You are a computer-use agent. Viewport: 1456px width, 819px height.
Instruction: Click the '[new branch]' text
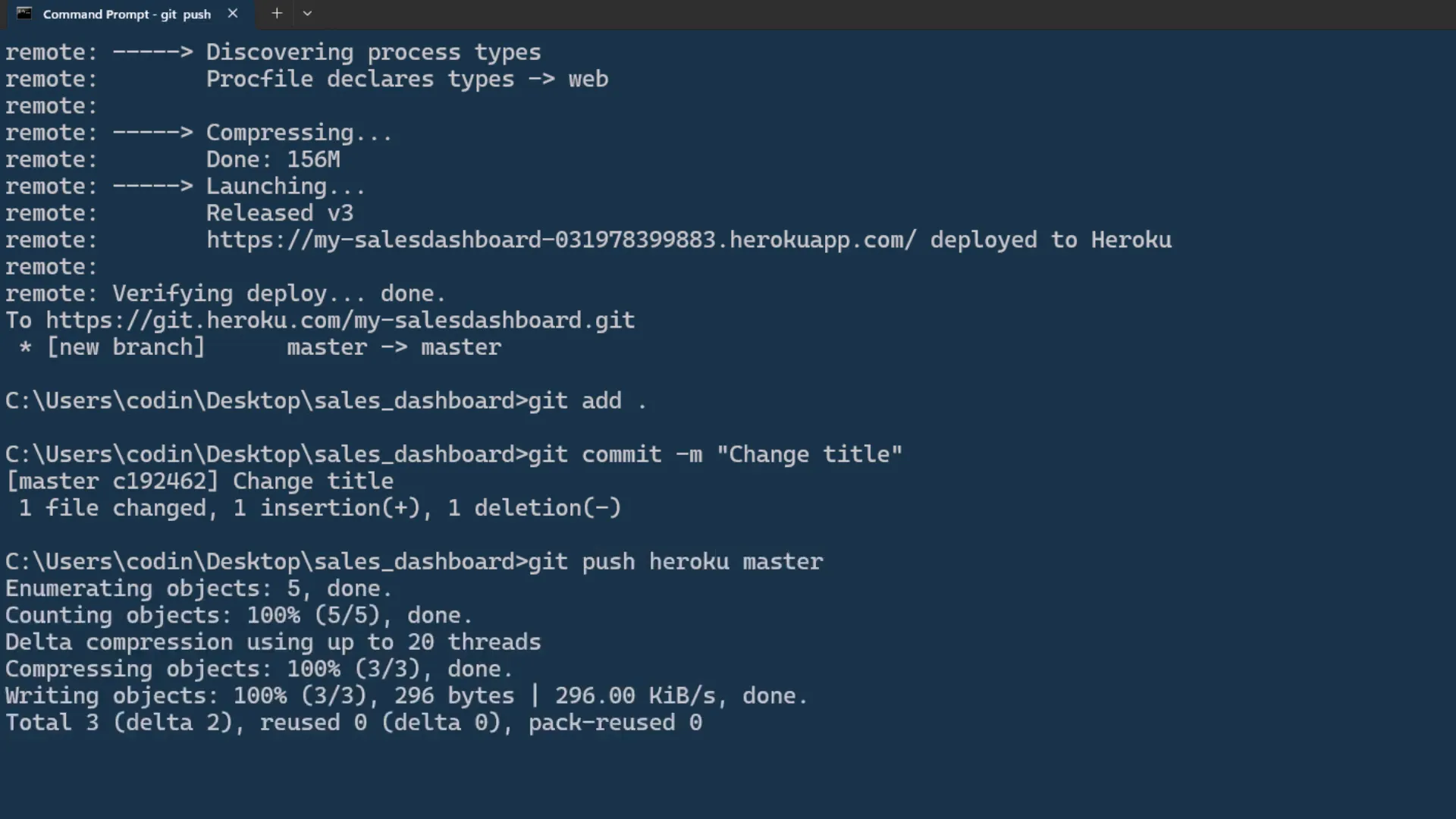coord(126,347)
